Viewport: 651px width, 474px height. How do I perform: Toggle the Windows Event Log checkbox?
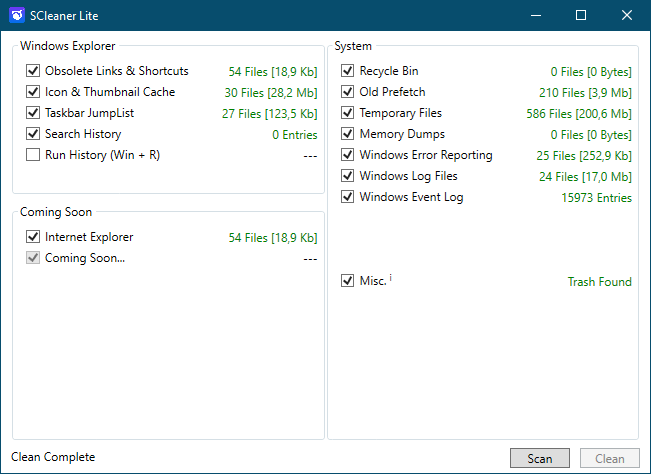coord(347,197)
